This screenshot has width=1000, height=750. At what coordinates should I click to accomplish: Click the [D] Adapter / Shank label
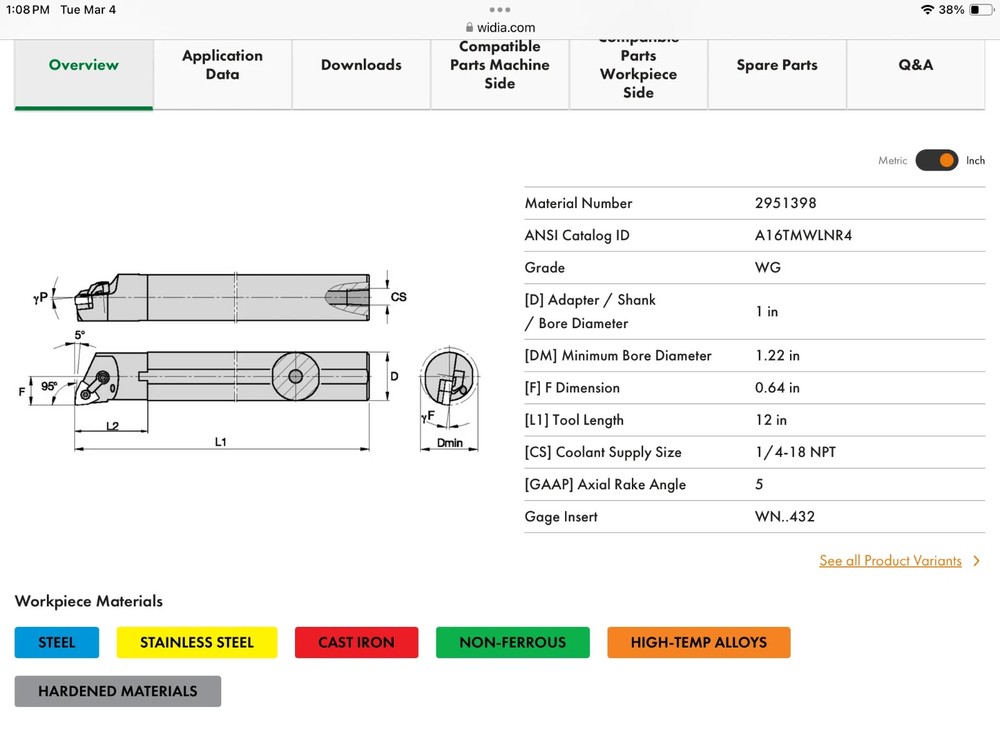(590, 312)
